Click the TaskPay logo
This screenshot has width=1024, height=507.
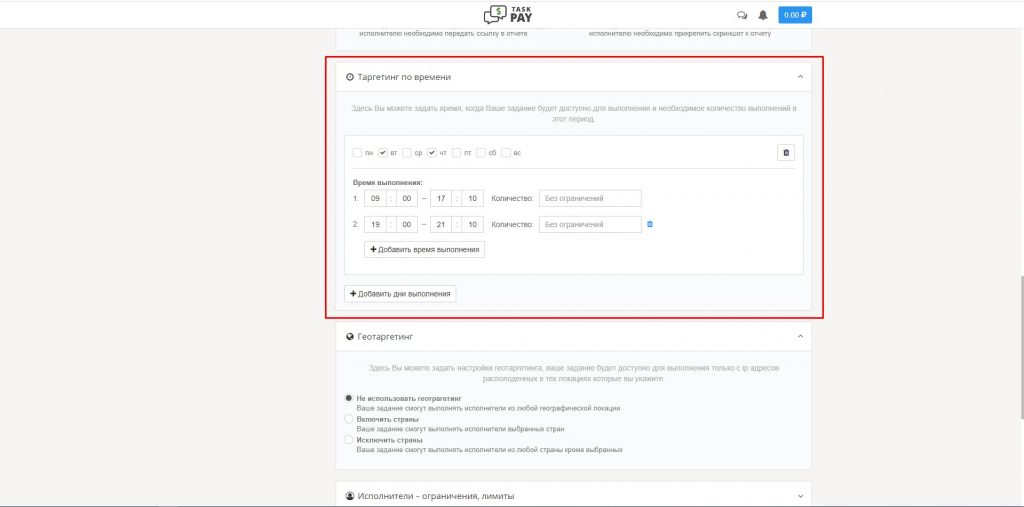pos(508,14)
